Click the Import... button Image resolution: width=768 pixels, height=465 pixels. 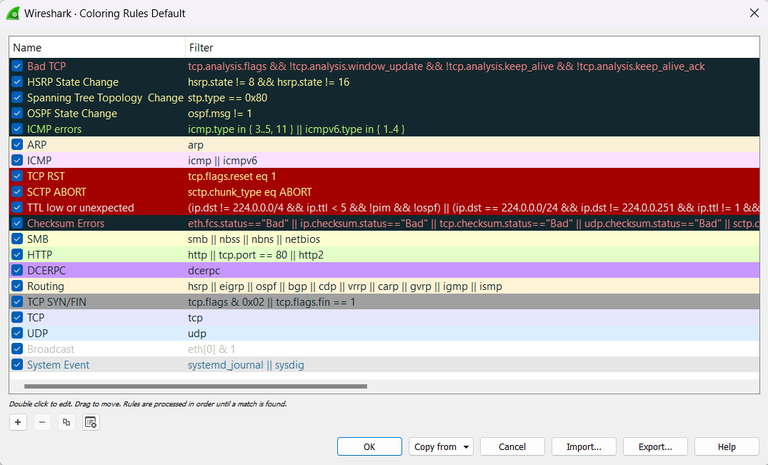pos(584,446)
